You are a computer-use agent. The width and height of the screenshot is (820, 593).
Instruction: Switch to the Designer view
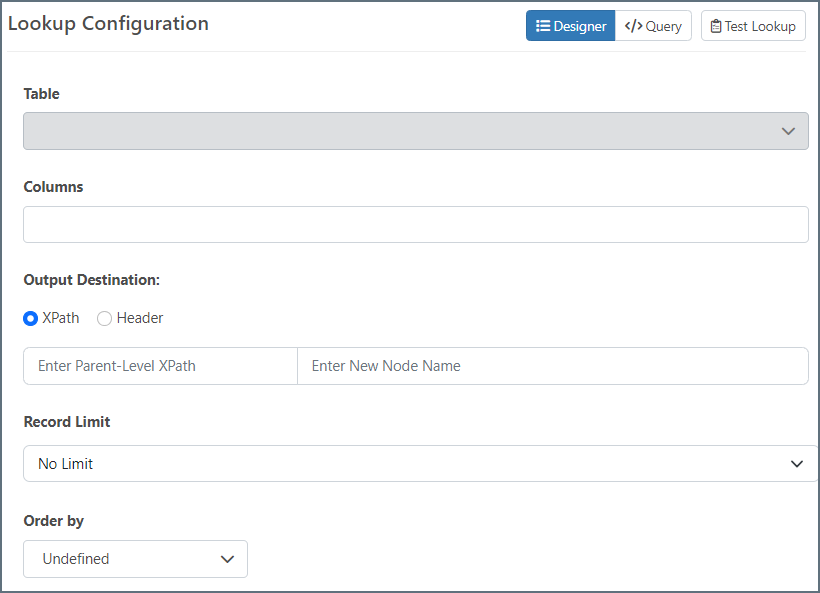[x=571, y=26]
